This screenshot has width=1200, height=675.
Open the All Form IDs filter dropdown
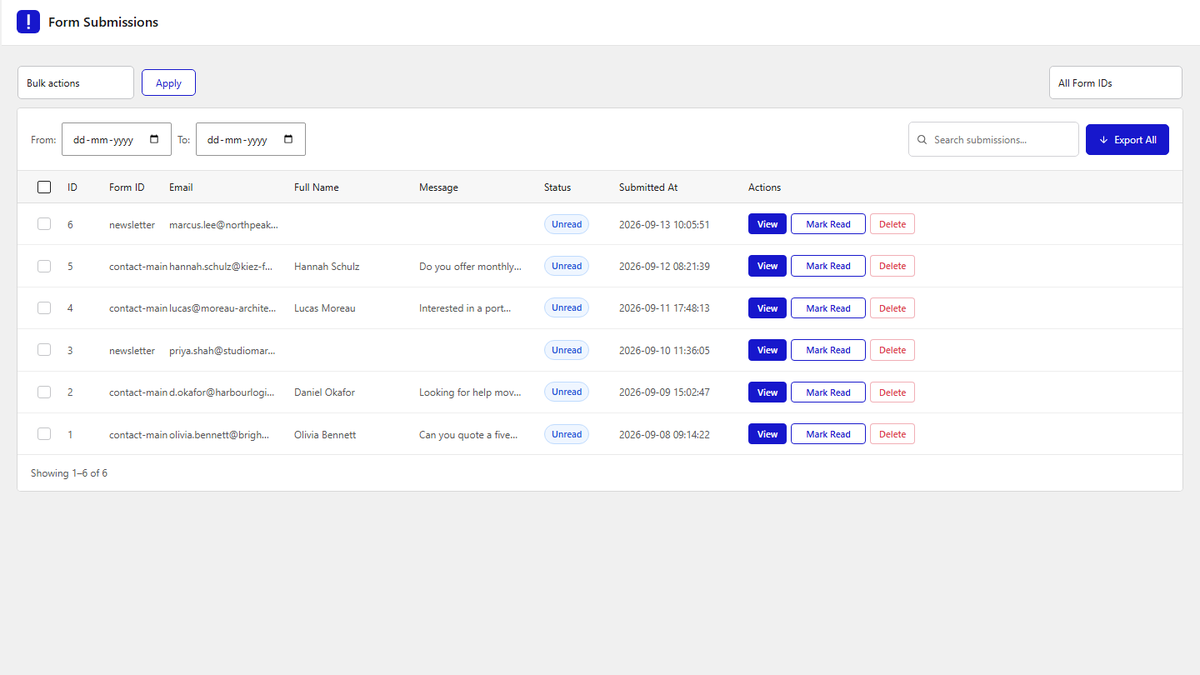(1115, 83)
